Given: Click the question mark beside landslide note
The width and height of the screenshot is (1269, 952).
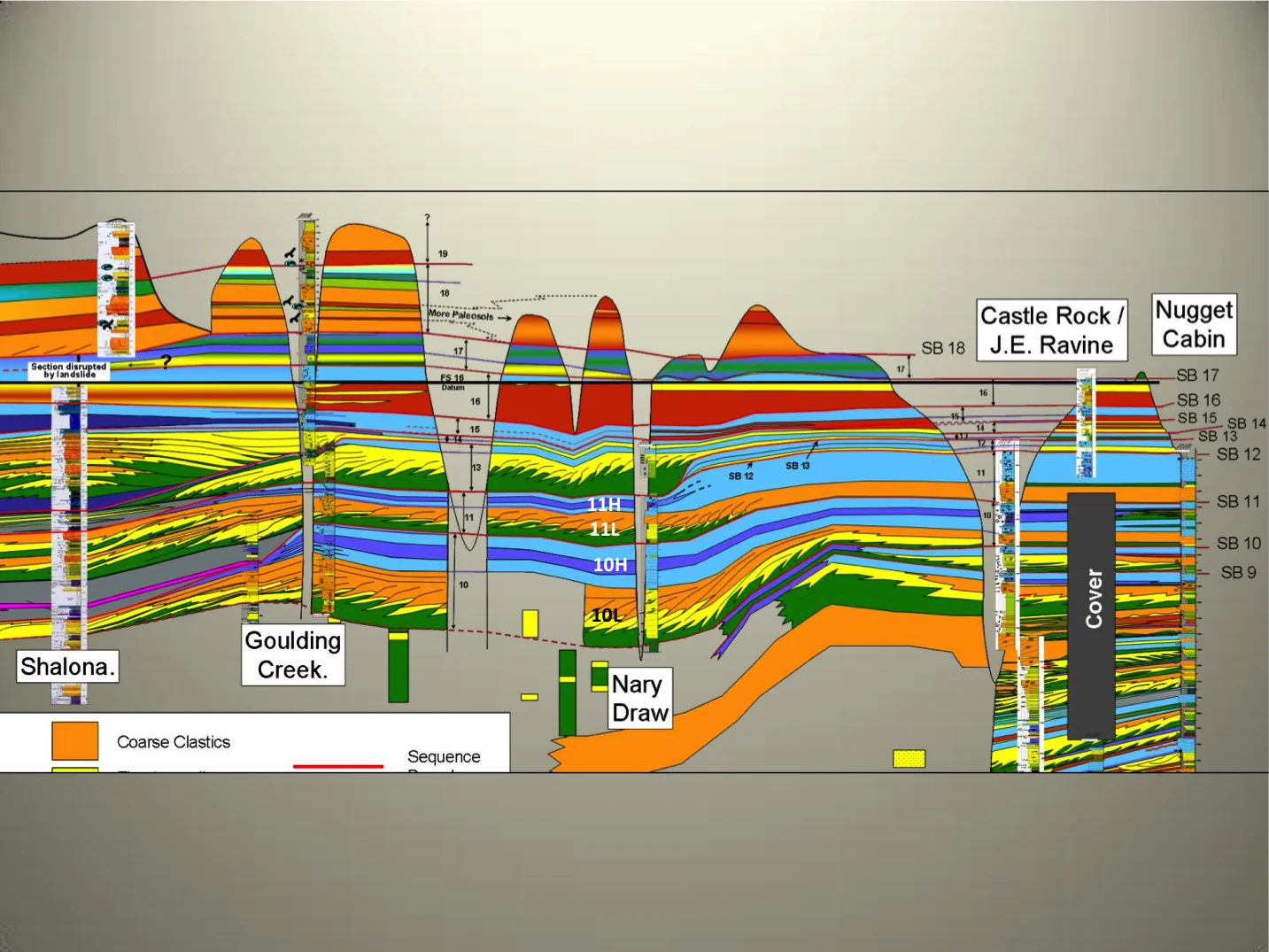Looking at the screenshot, I should pyautogui.click(x=166, y=361).
